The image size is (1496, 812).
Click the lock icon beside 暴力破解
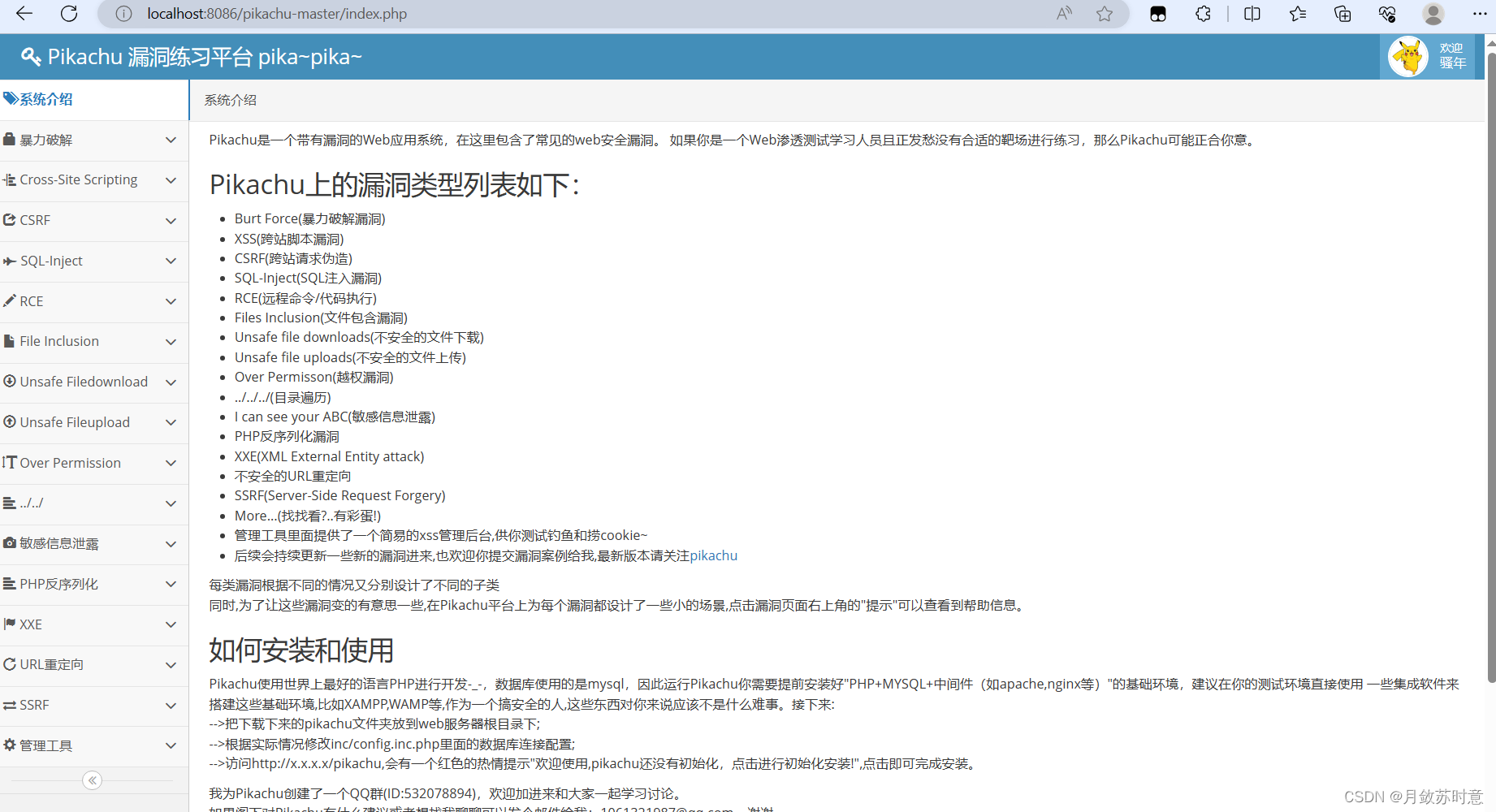10,139
